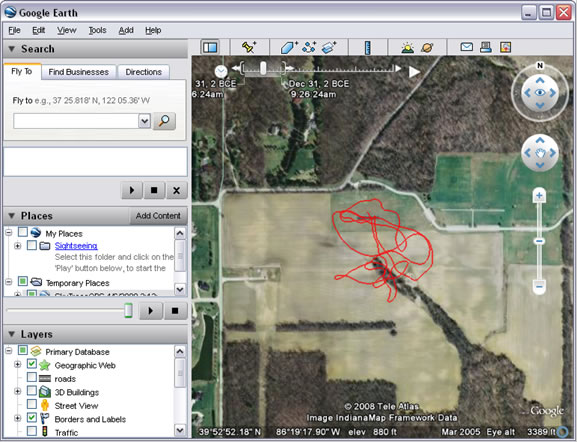
Task: Open the Fly To dropdown history
Action: 144,121
